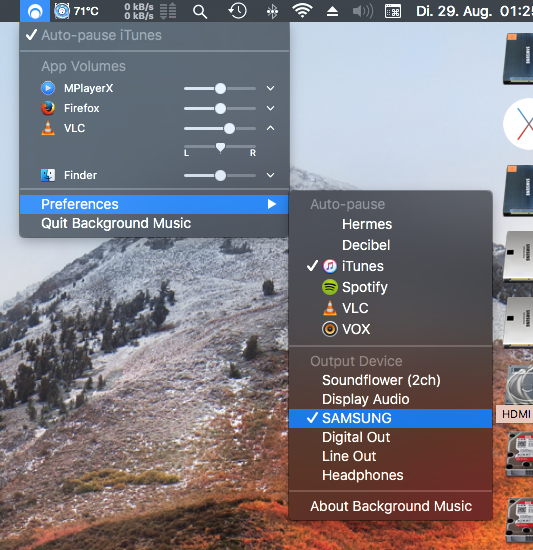Open Time Machine menu bar icon
Viewport: 533px width, 550px height.
click(x=237, y=11)
